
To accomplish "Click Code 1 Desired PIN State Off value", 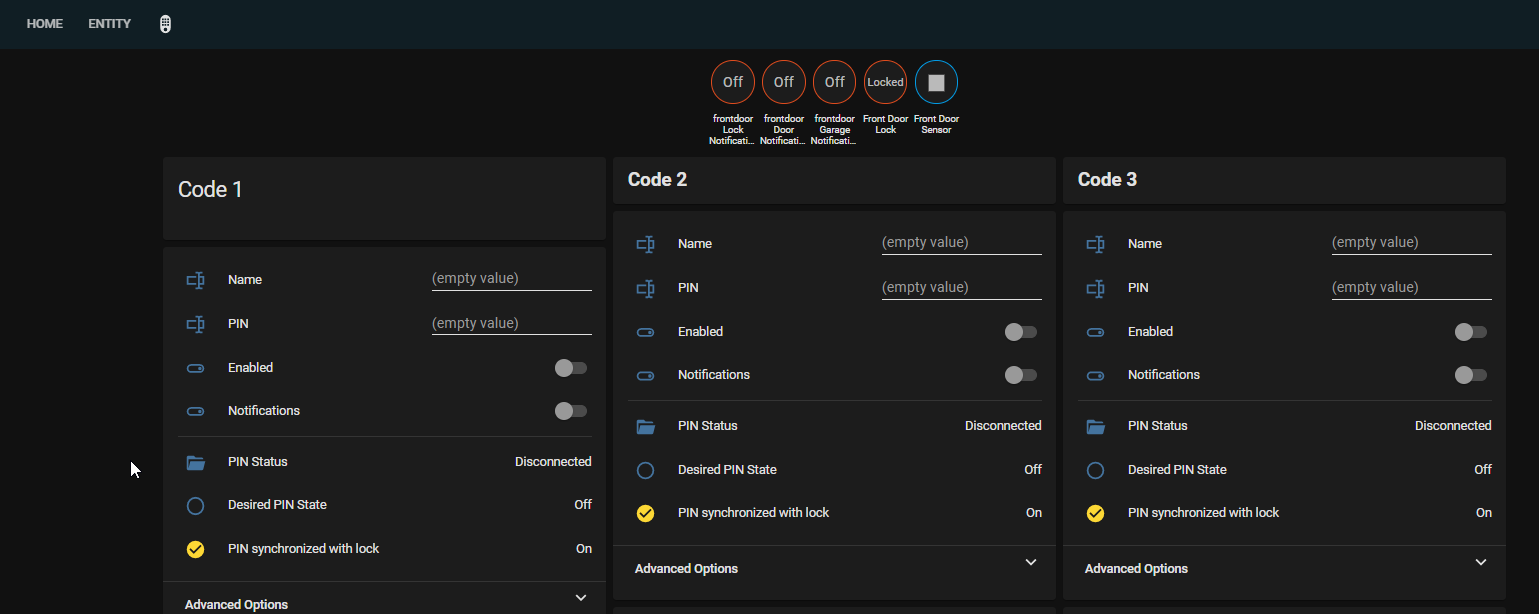I will point(583,505).
